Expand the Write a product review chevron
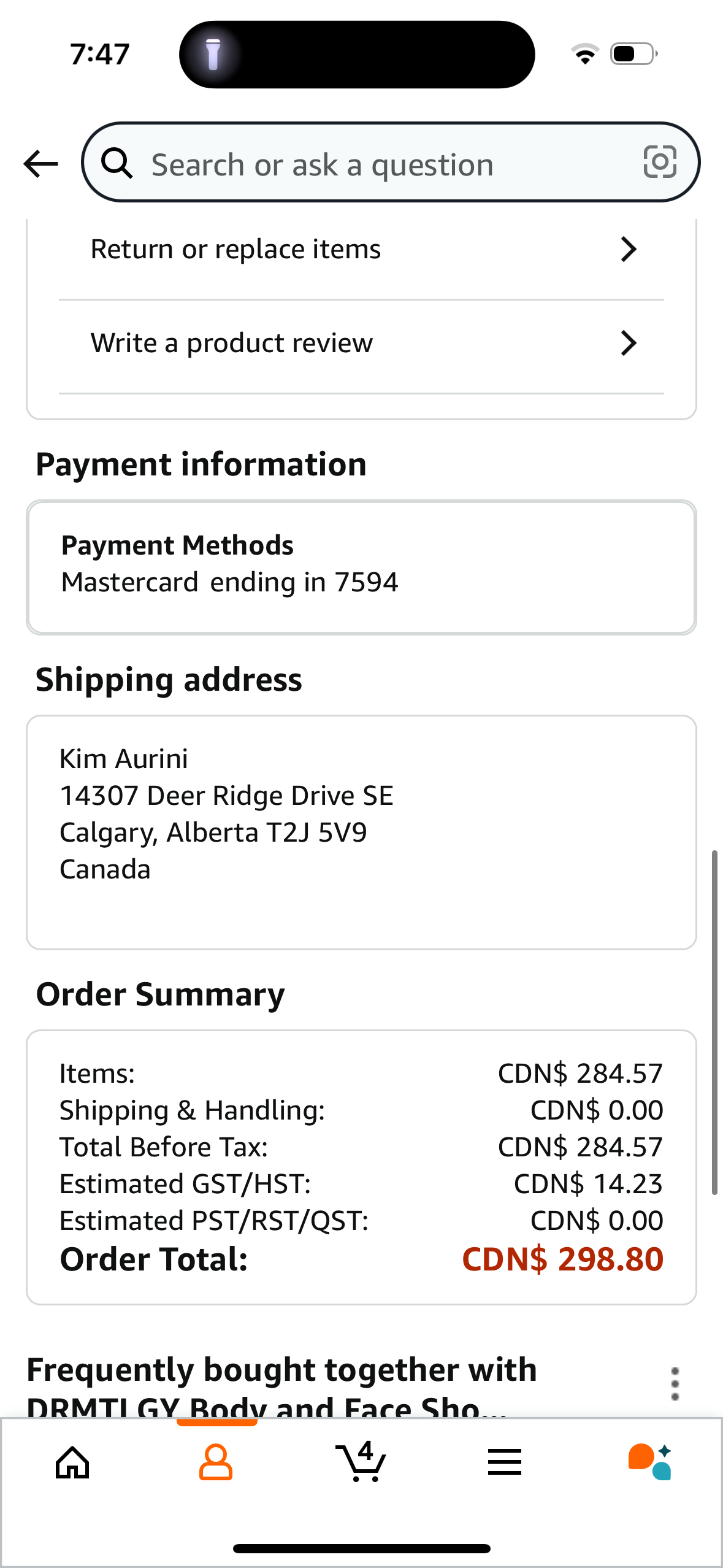 click(629, 343)
